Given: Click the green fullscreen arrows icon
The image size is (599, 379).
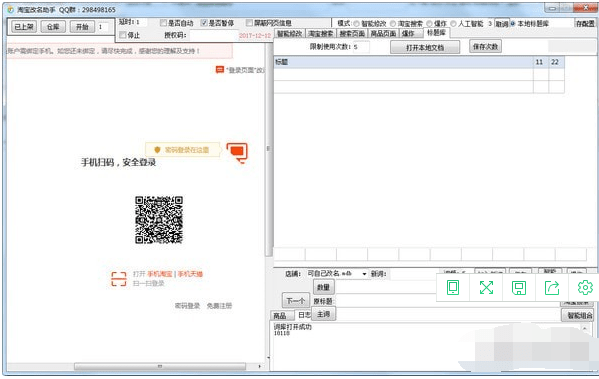Looking at the screenshot, I should pos(486,287).
